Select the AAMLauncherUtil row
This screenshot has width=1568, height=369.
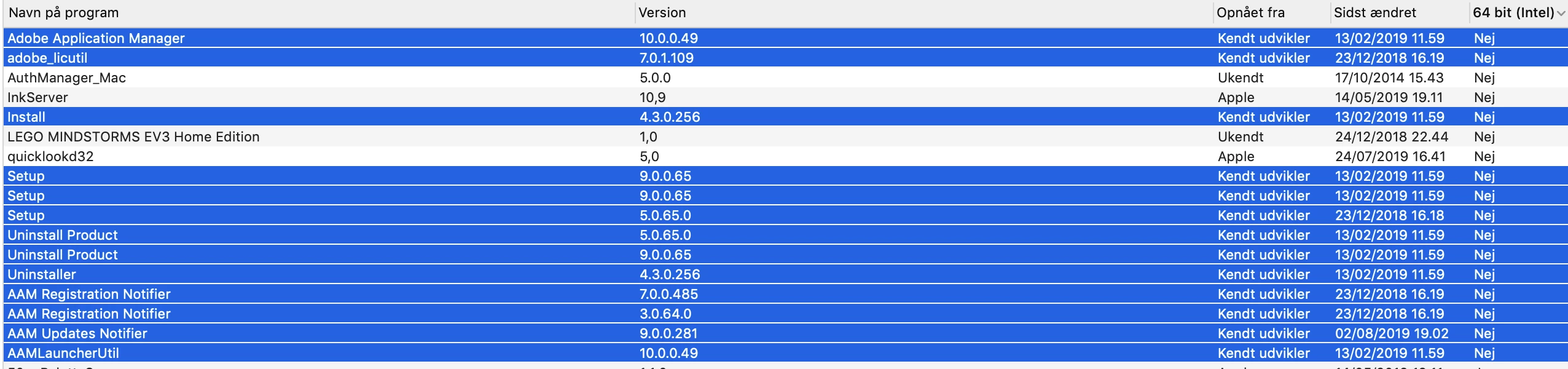tap(786, 353)
